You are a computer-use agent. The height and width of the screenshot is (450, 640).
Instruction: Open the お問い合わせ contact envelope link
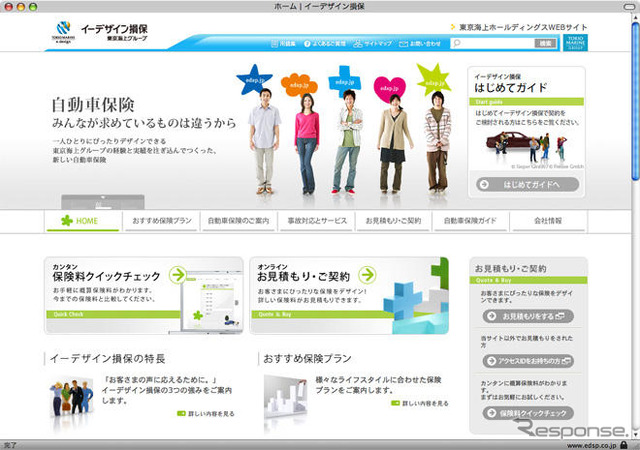[x=420, y=43]
